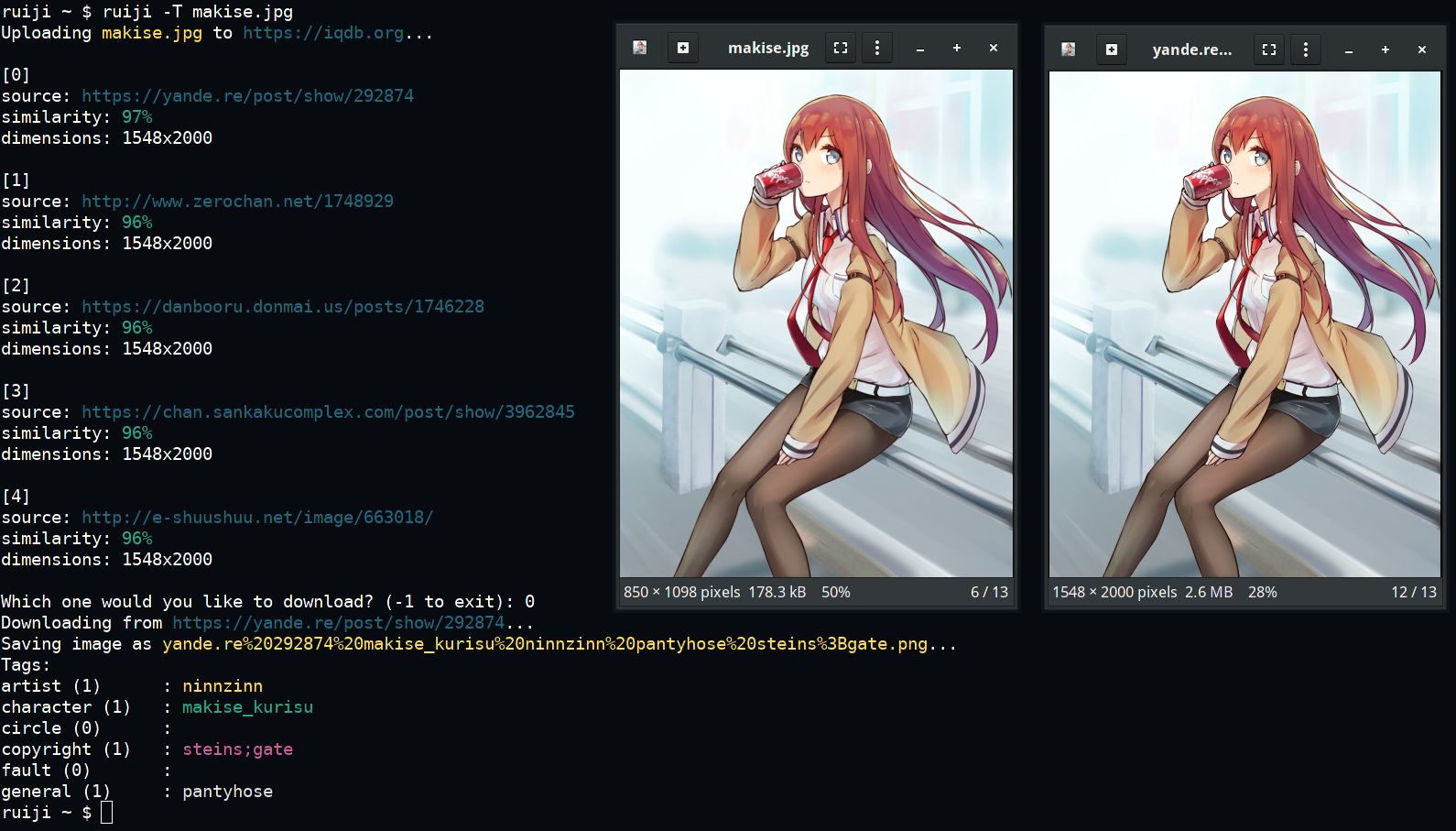Toggle fullscreen in yande.re viewer
This screenshot has height=831, width=1456.
click(1269, 49)
